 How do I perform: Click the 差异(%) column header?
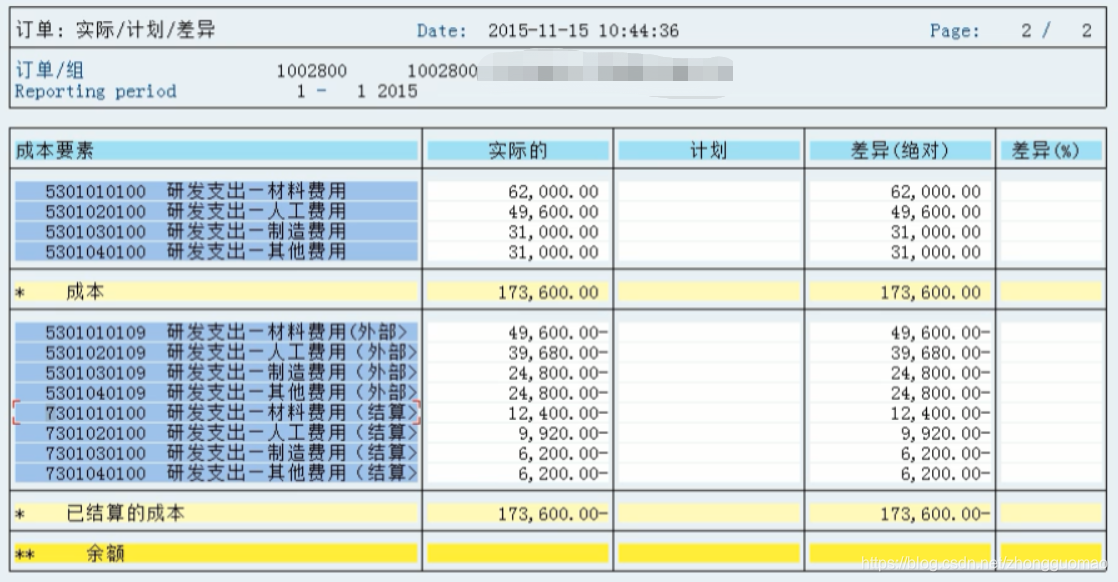pyautogui.click(x=1051, y=150)
